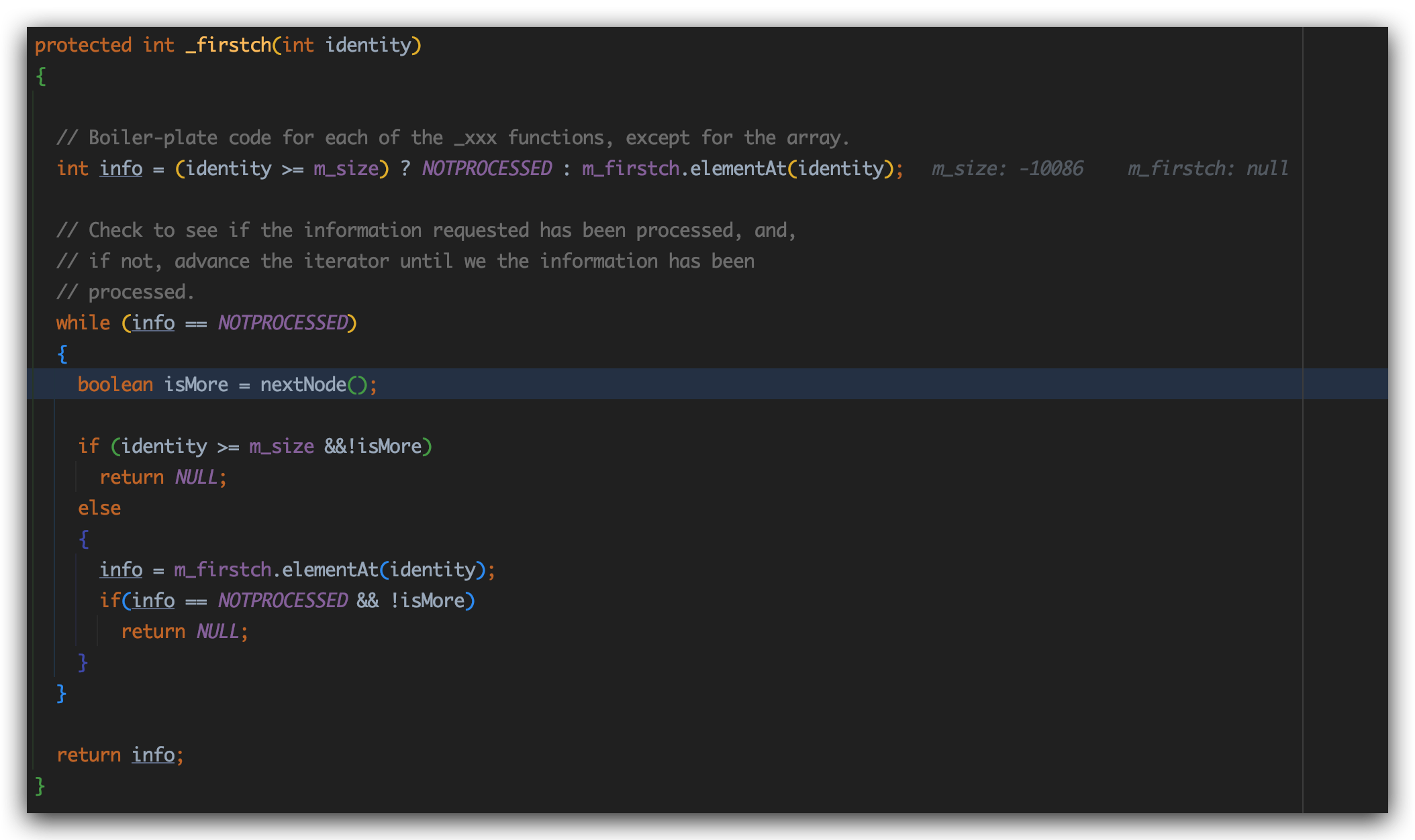Screen dimensions: 1415x840
Task: Click the highlighted isMore variable declaration
Action: click(x=195, y=384)
